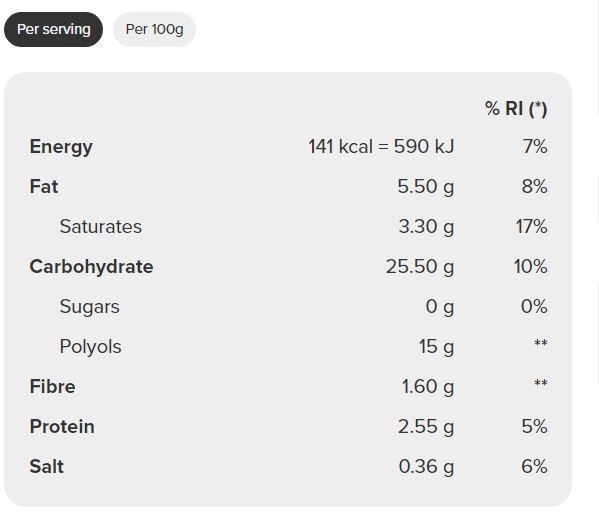The image size is (599, 532).
Task: Click the 141 kcal = 590 kJ value
Action: [381, 146]
